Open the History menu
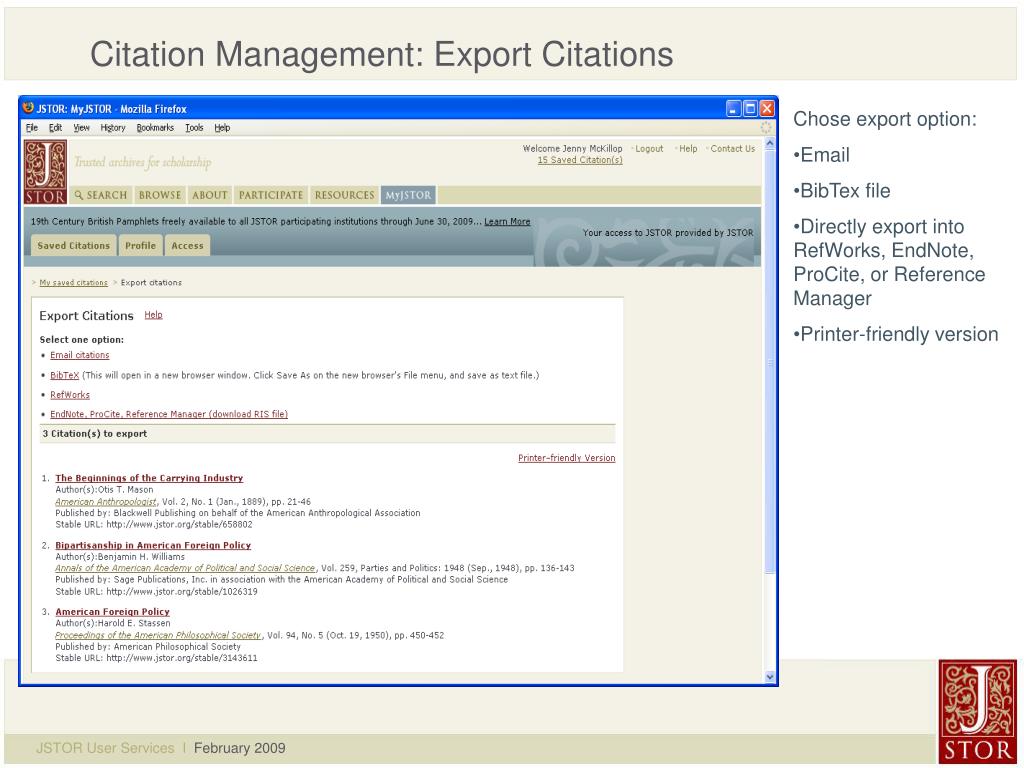 click(x=113, y=128)
